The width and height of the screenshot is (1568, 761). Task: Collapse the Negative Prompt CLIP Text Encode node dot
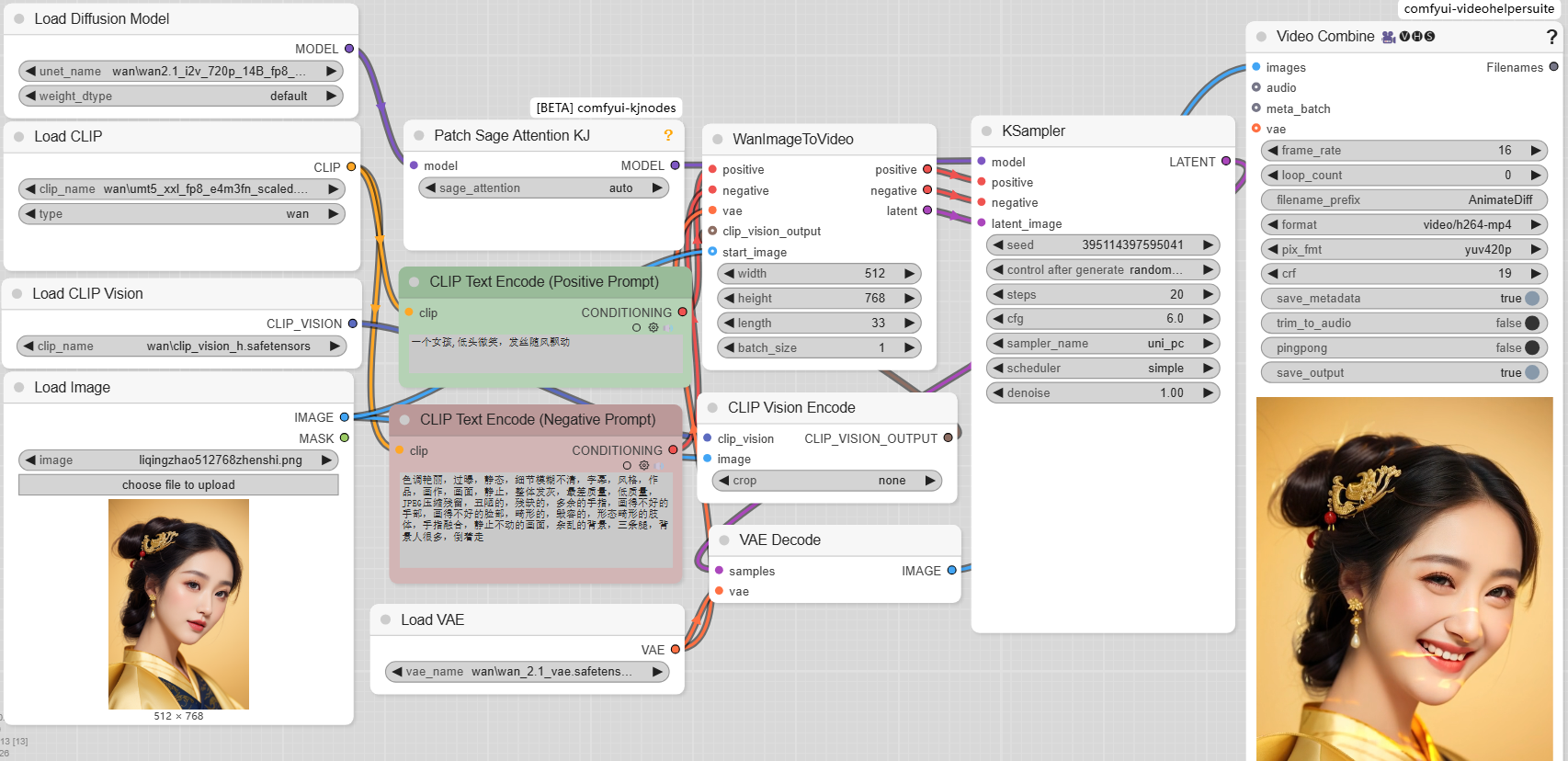pyautogui.click(x=404, y=419)
